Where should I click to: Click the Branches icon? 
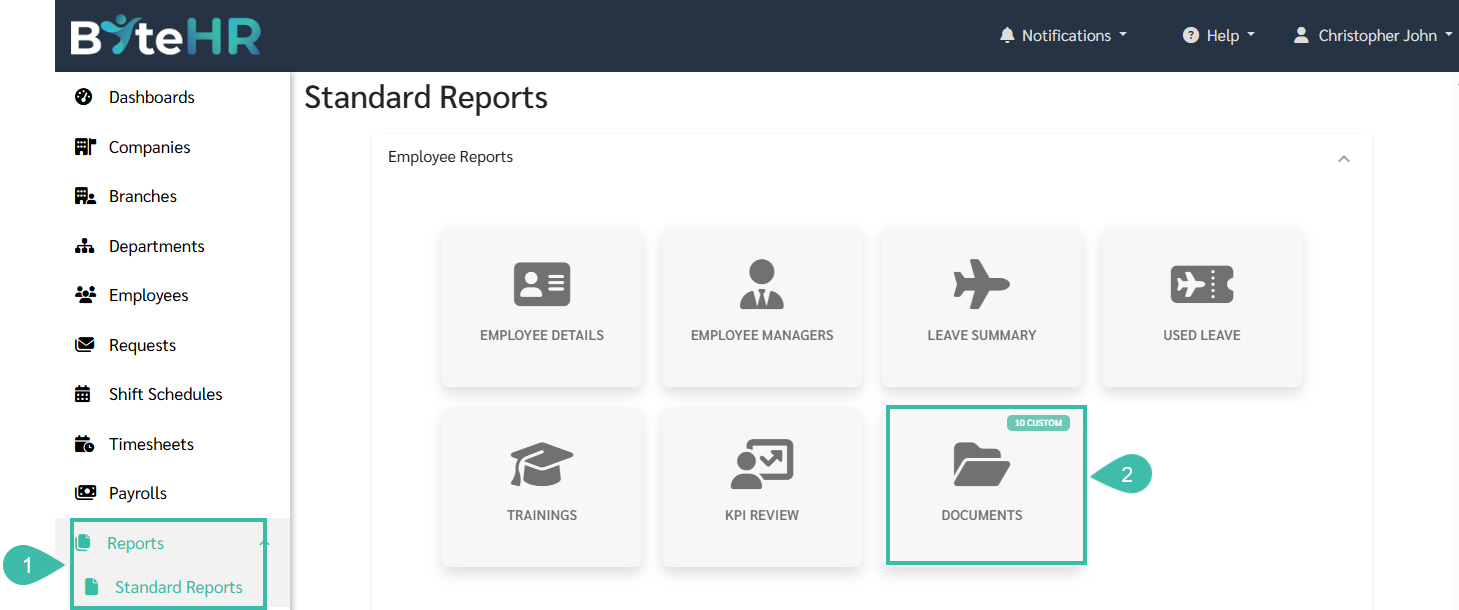(x=85, y=196)
